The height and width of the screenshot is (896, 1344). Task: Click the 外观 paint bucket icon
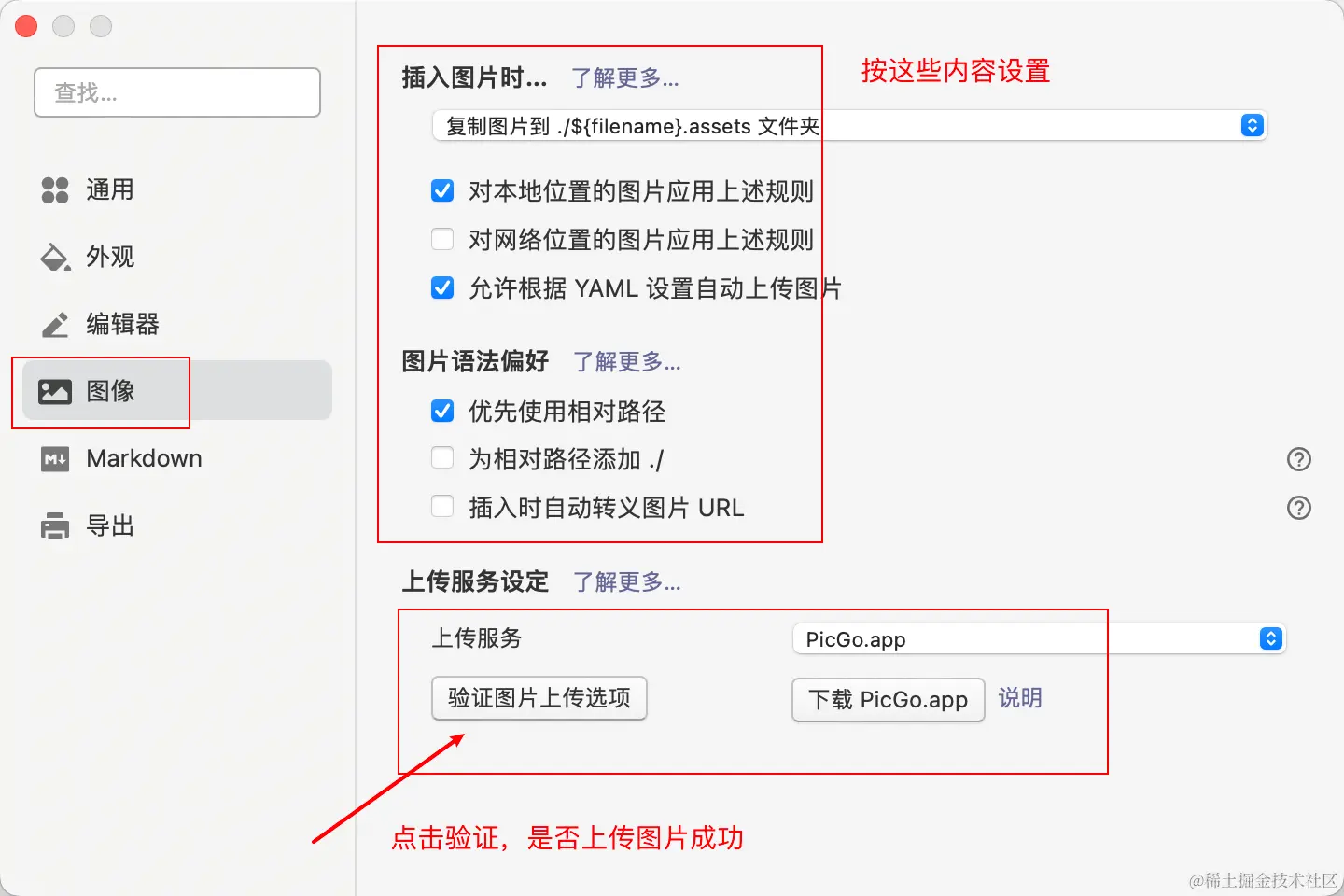click(x=55, y=257)
